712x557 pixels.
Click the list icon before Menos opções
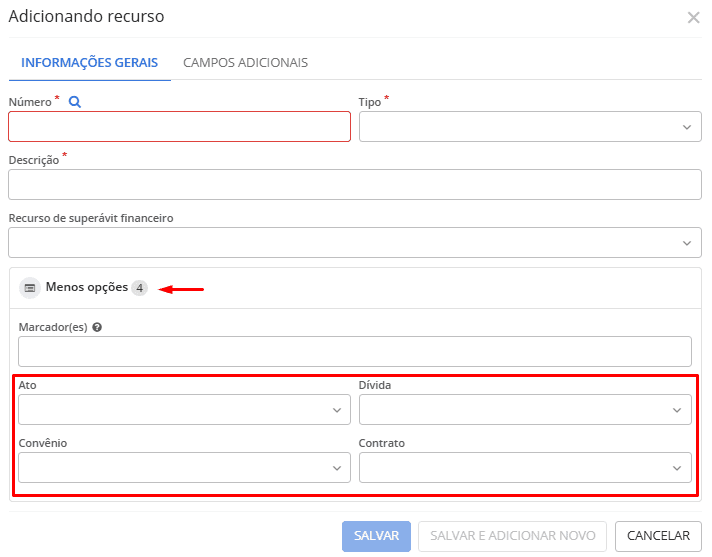click(30, 288)
